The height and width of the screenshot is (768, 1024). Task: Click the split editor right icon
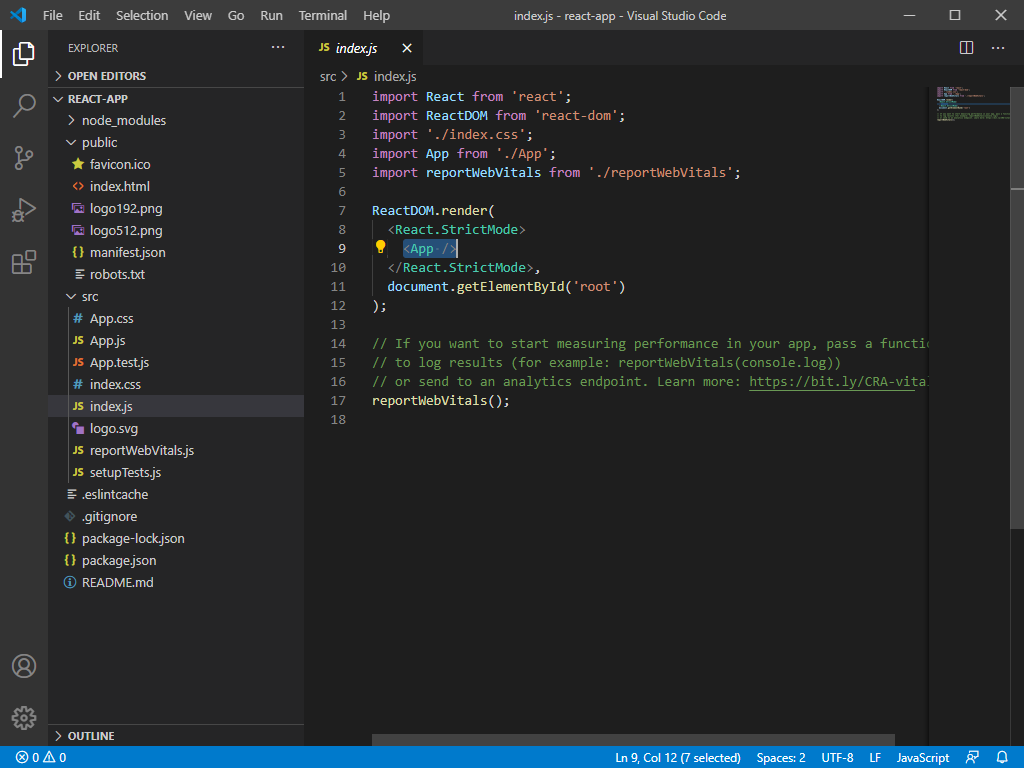coord(967,48)
